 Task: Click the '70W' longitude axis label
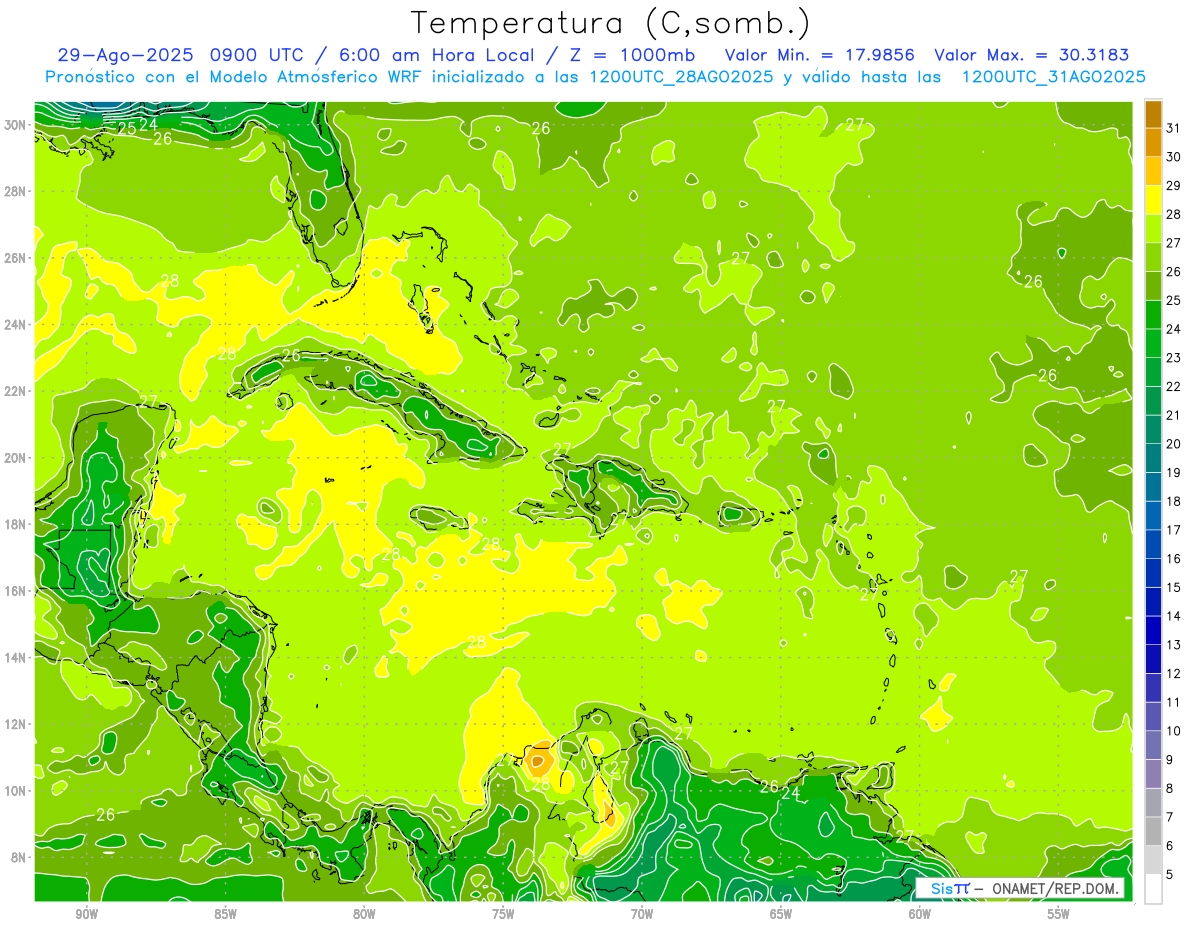pos(642,914)
